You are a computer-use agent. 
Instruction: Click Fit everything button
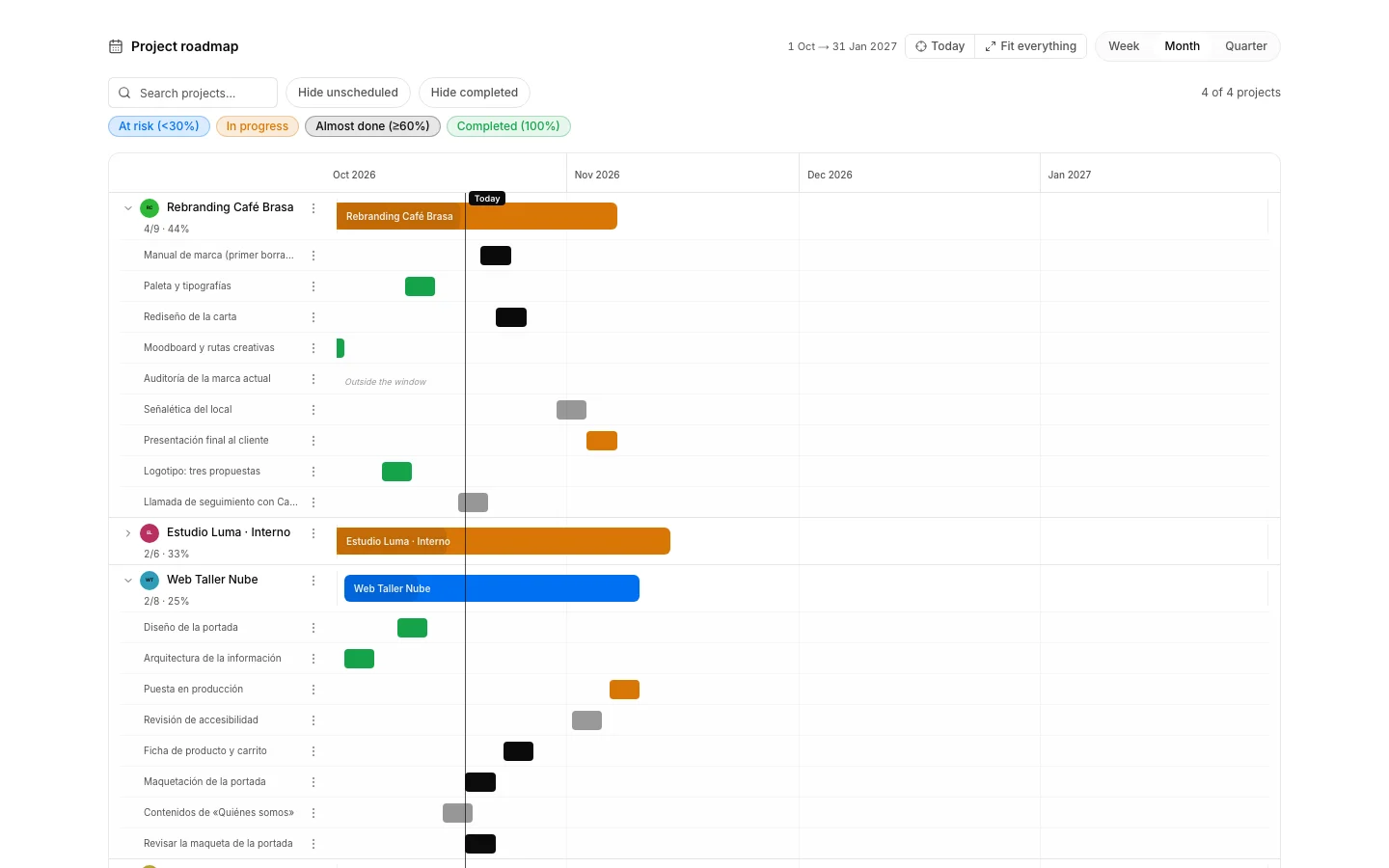[1031, 46]
